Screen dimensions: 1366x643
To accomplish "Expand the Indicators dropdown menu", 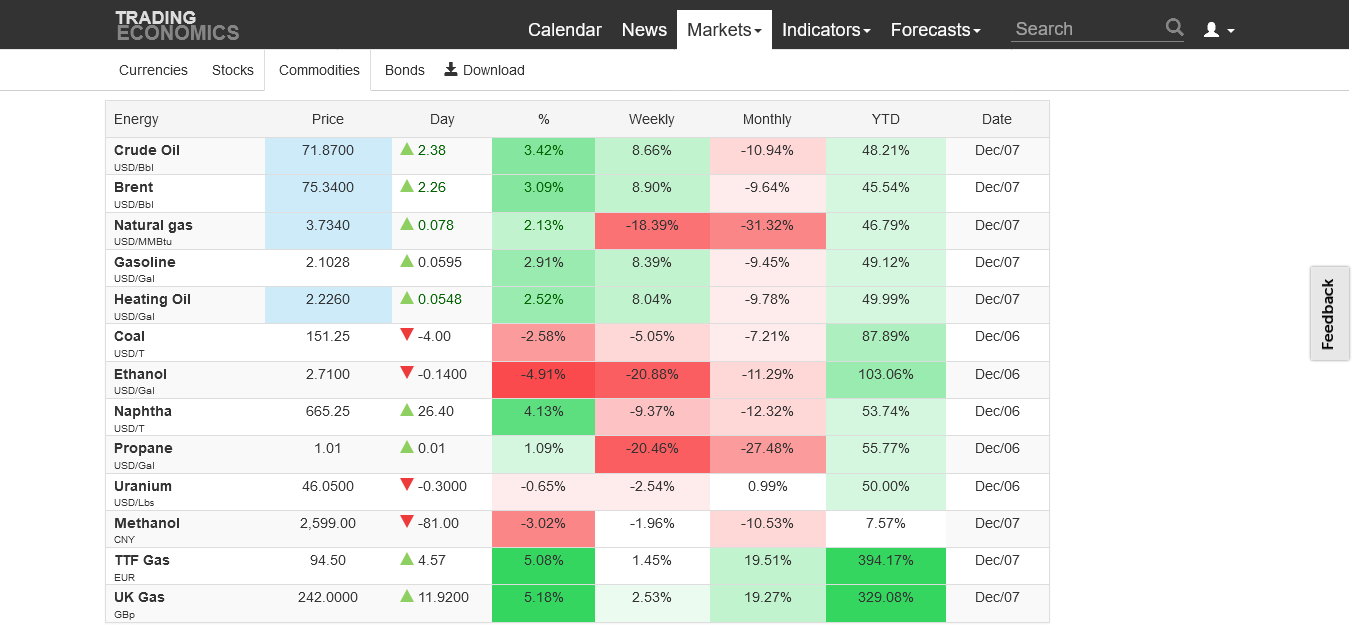I will click(x=826, y=30).
